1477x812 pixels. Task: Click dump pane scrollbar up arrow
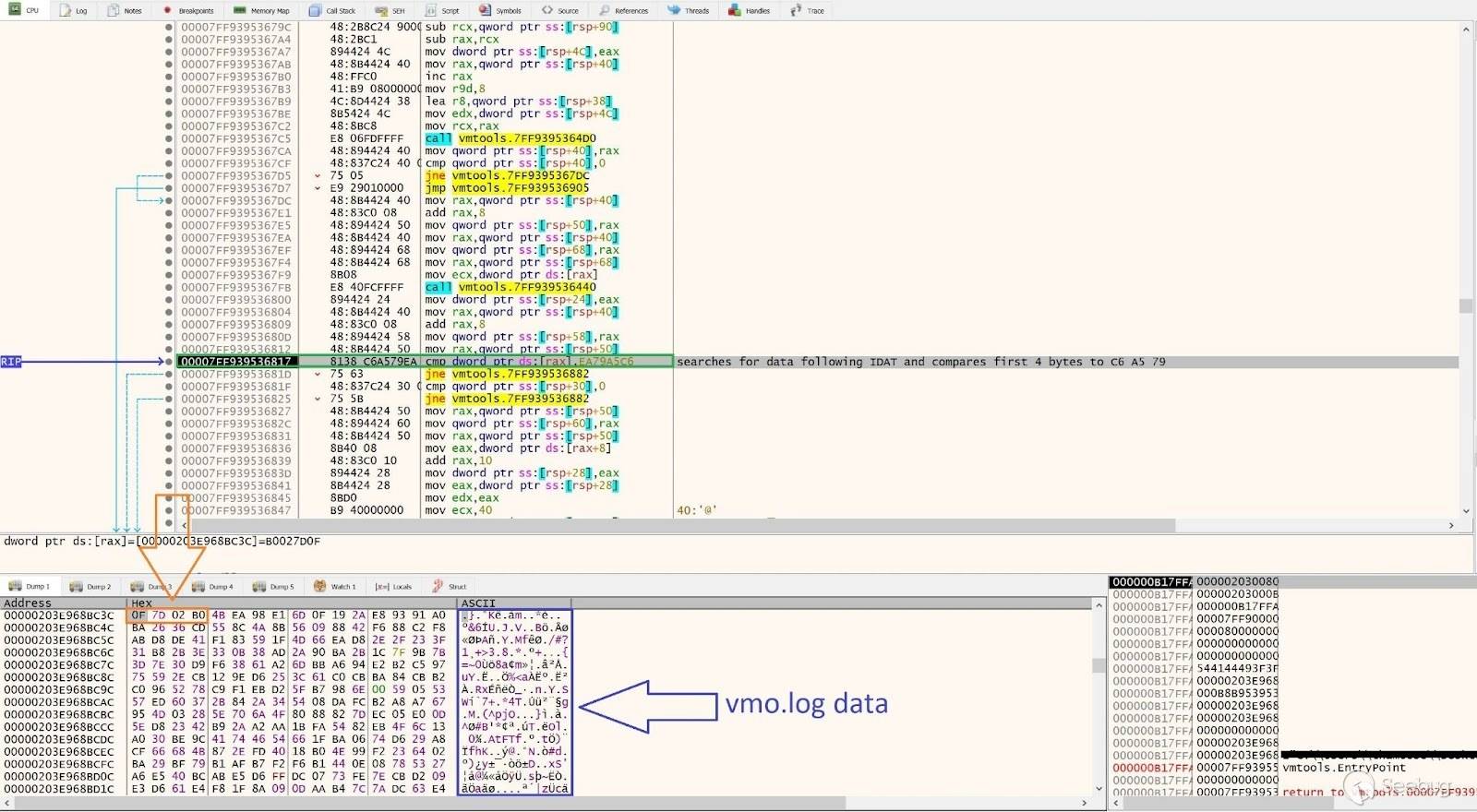1099,605
